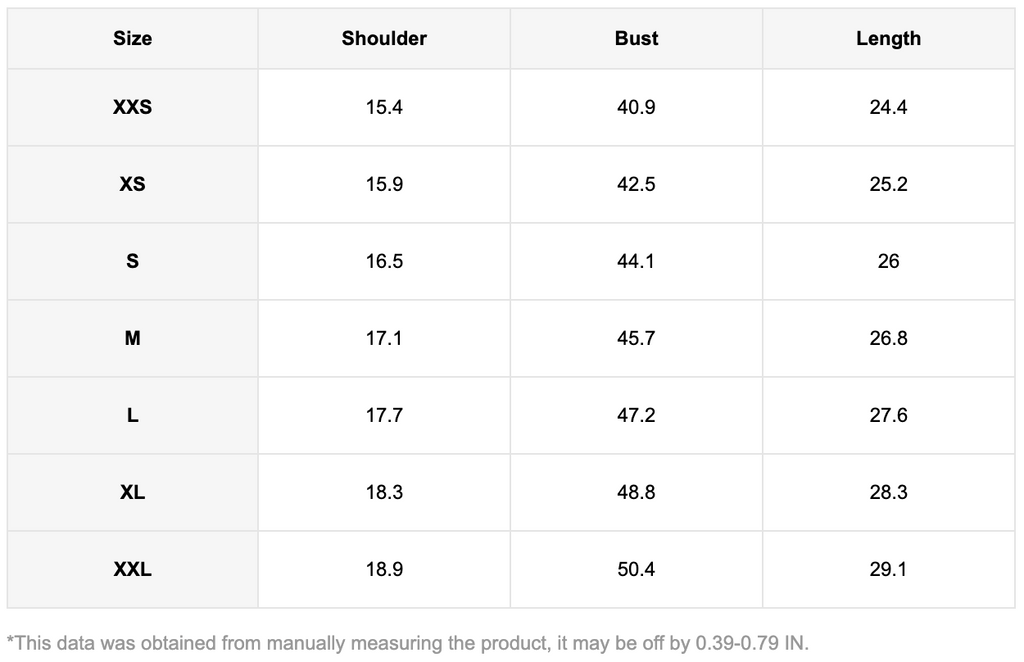The width and height of the screenshot is (1024, 662).
Task: Click the XL length value 28.3
Action: point(888,492)
